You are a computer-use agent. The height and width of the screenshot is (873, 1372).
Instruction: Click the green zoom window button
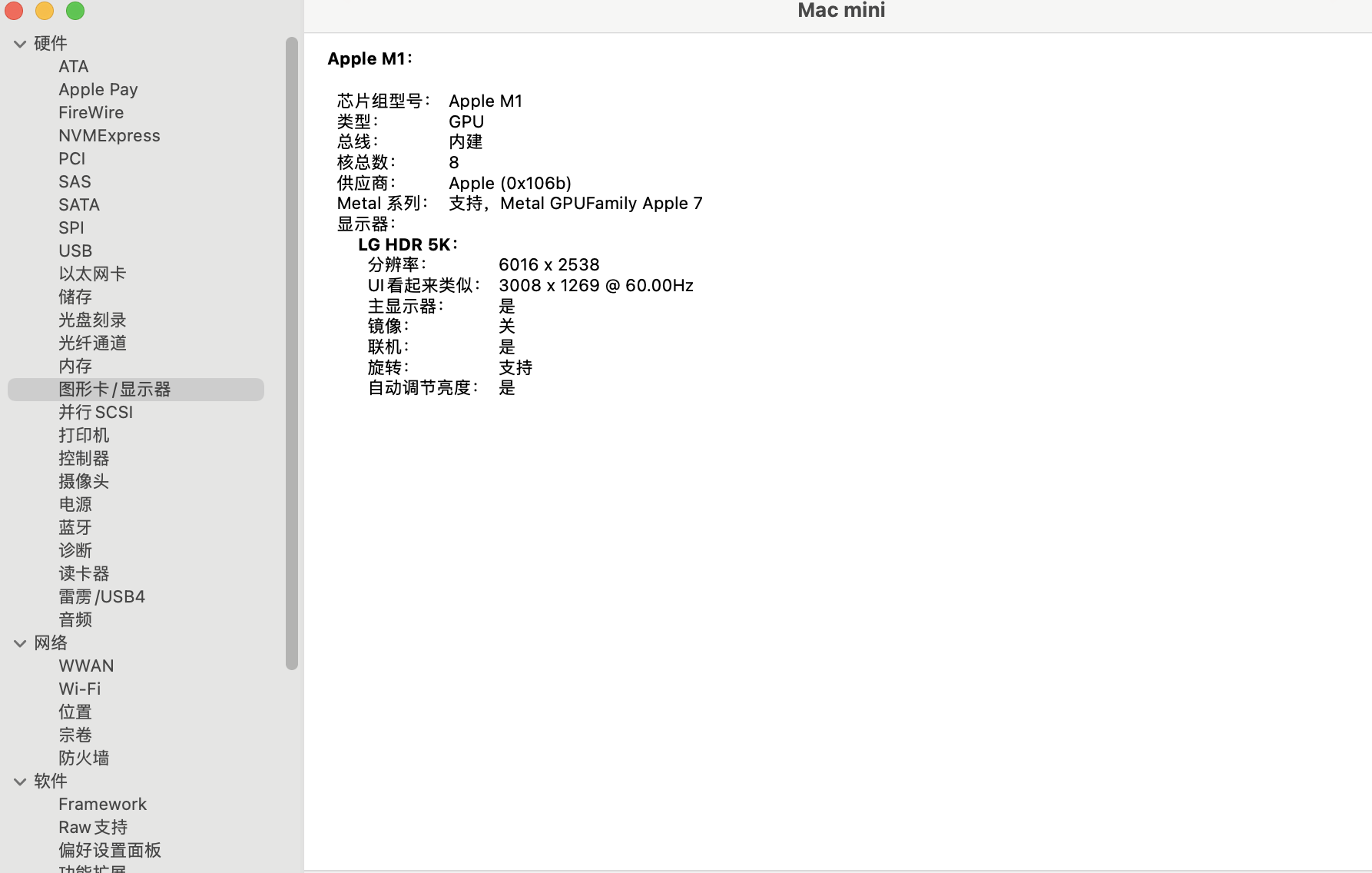(75, 11)
